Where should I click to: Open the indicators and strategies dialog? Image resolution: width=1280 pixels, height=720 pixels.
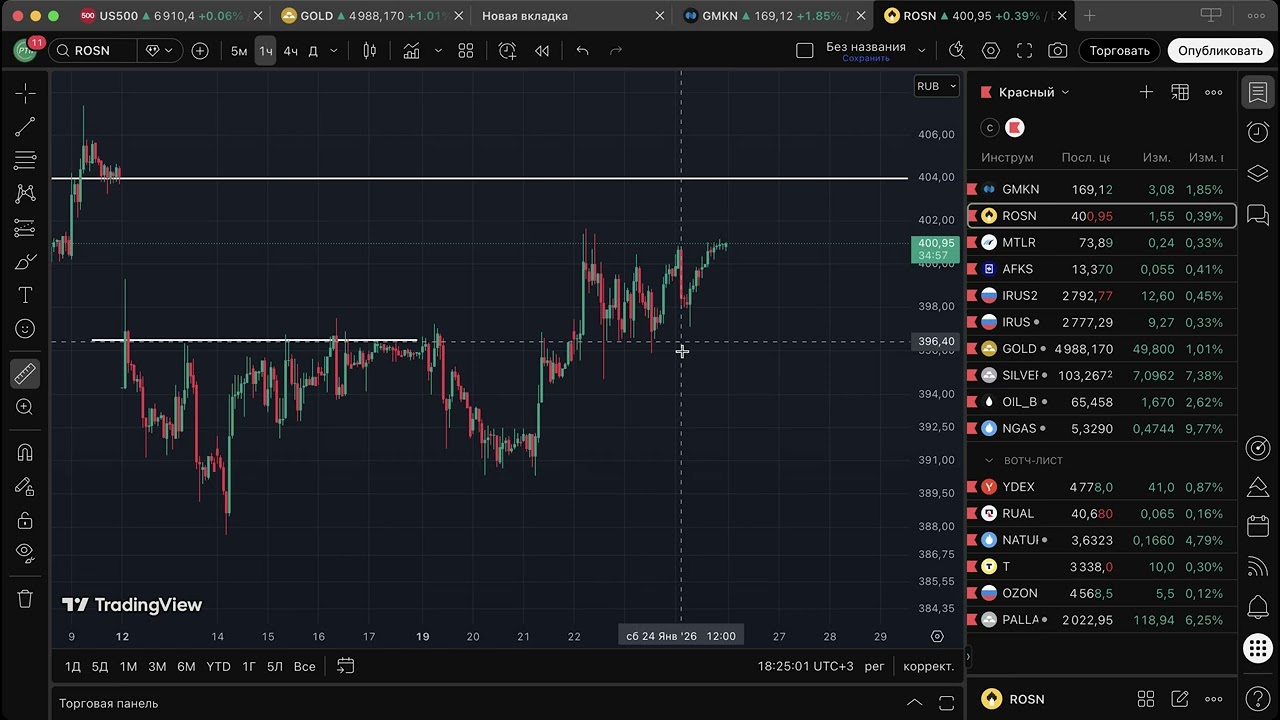pyautogui.click(x=411, y=51)
